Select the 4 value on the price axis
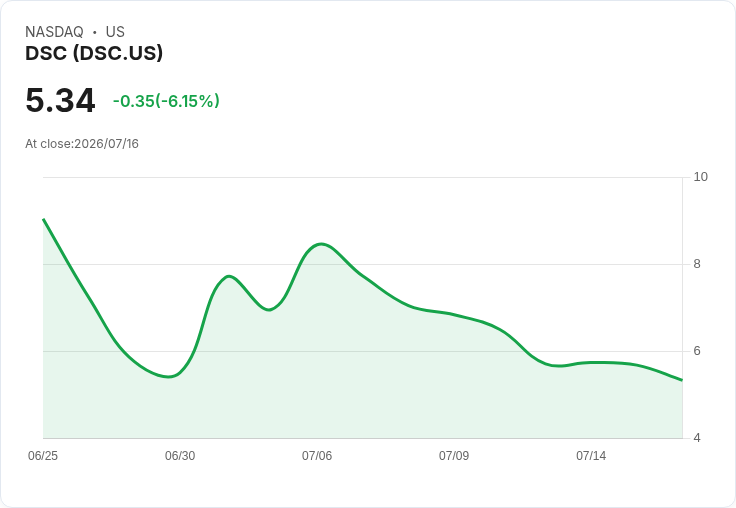 tap(697, 438)
